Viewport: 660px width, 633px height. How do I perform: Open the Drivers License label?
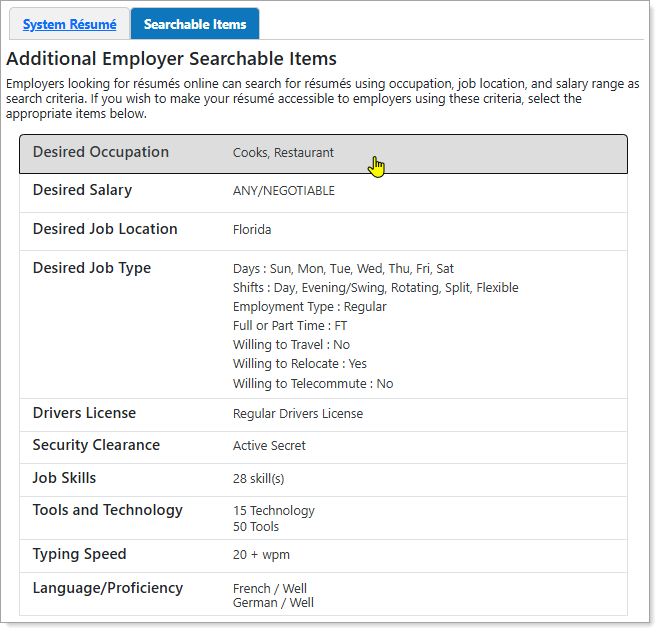click(84, 413)
